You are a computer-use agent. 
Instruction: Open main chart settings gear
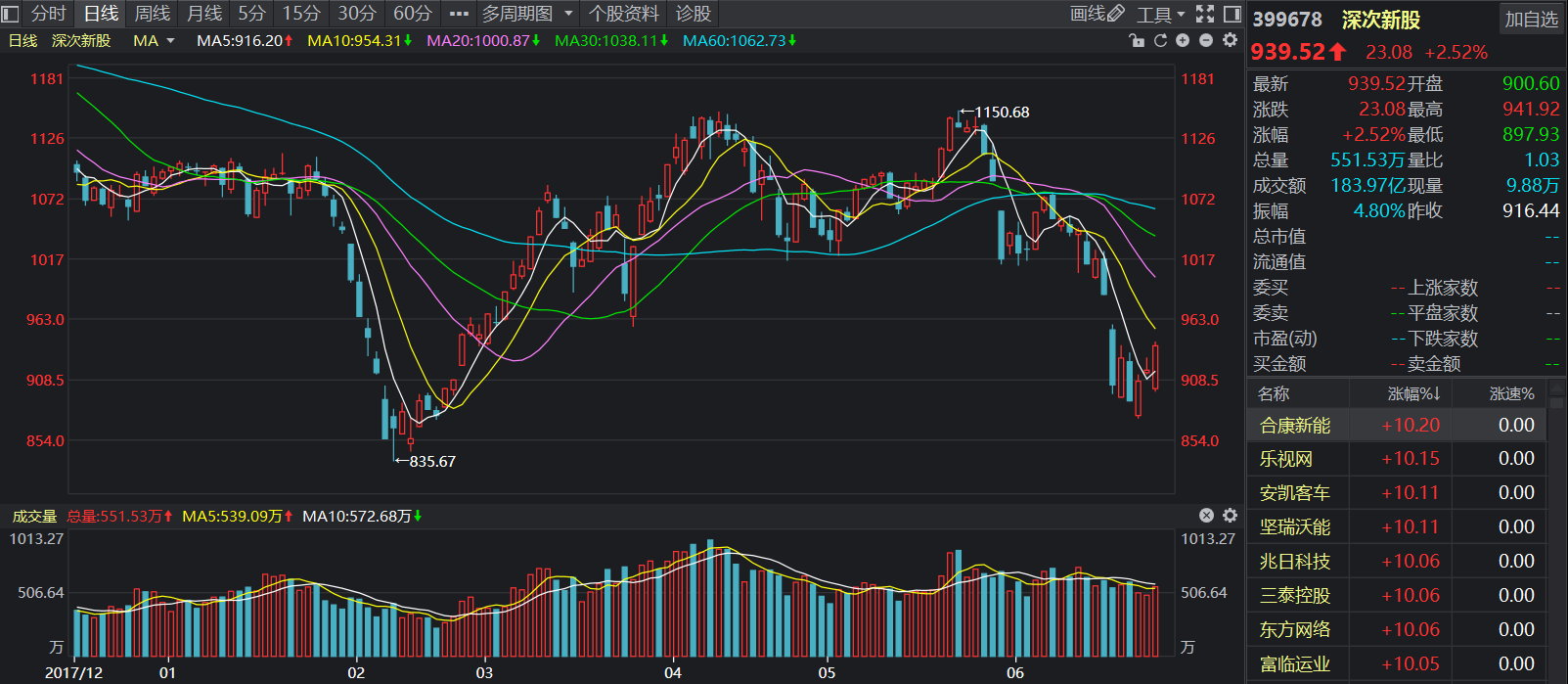tap(1230, 40)
